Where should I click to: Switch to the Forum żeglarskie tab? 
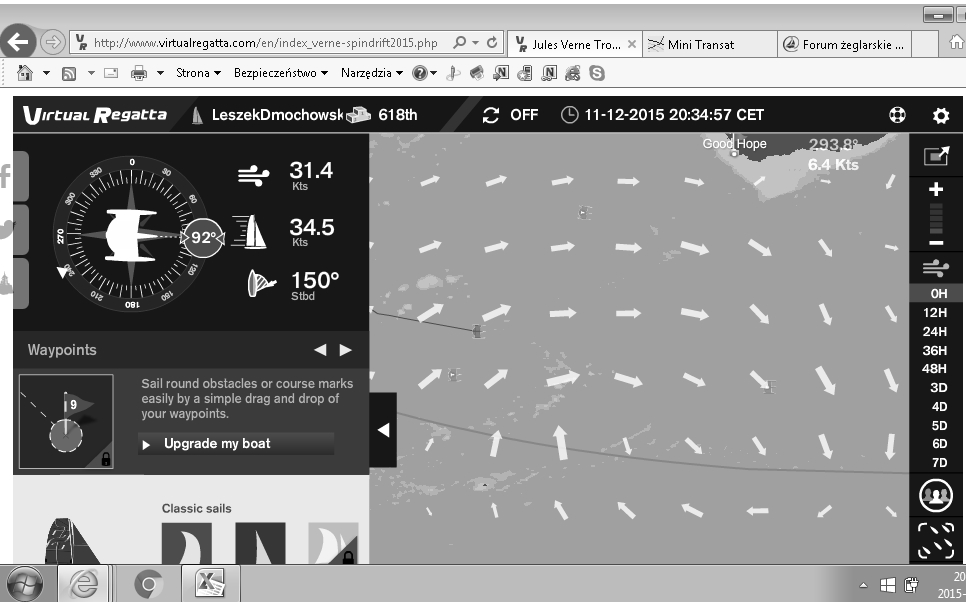point(845,44)
